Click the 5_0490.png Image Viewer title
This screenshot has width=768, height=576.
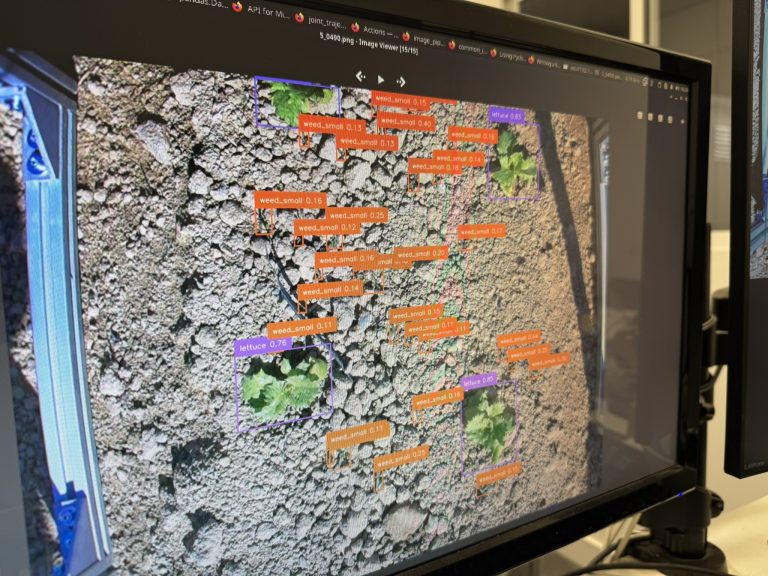[x=369, y=42]
